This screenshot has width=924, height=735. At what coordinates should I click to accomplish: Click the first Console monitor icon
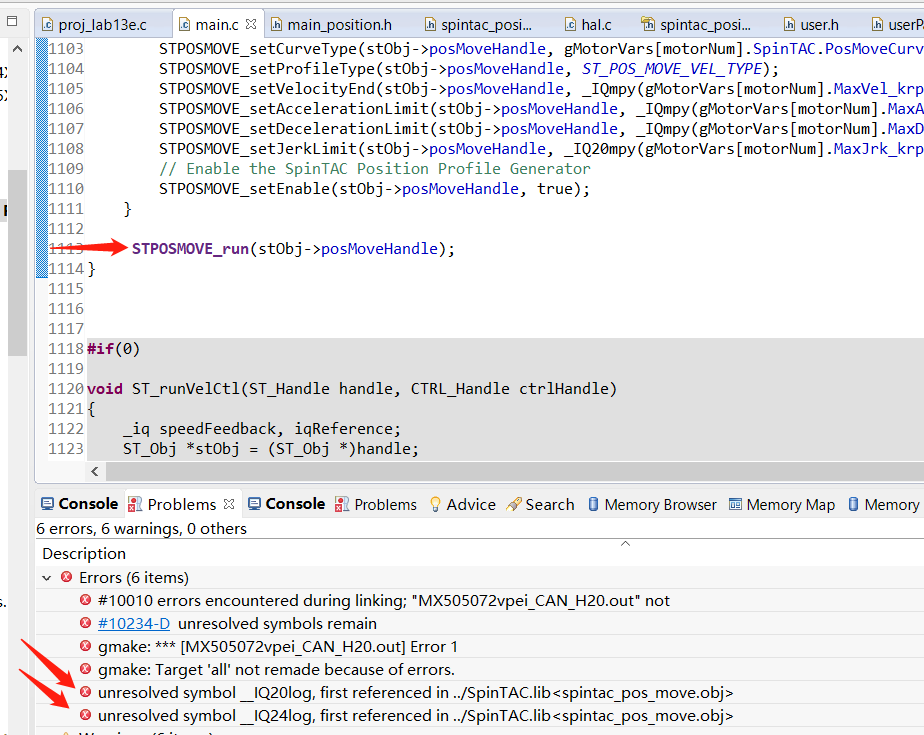coord(47,504)
